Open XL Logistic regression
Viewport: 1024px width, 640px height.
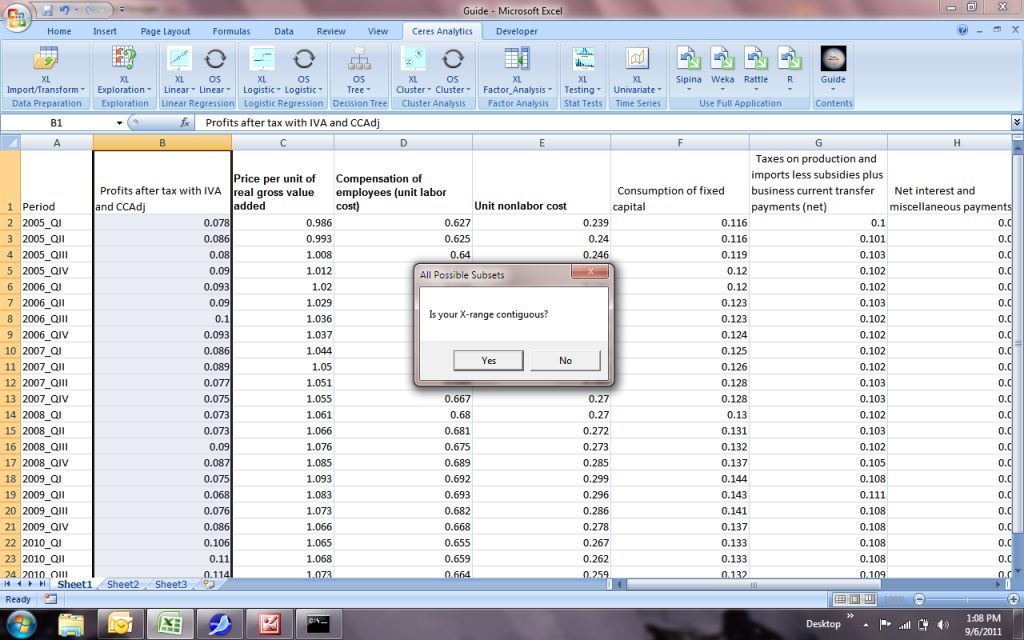[x=261, y=71]
